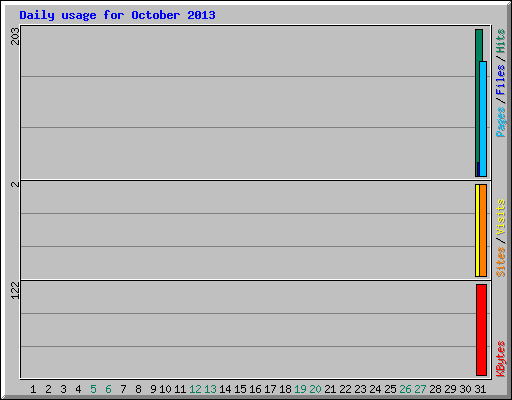512x400 pixels.
Task: Click day '22' on the x-axis
Action: [x=345, y=389]
